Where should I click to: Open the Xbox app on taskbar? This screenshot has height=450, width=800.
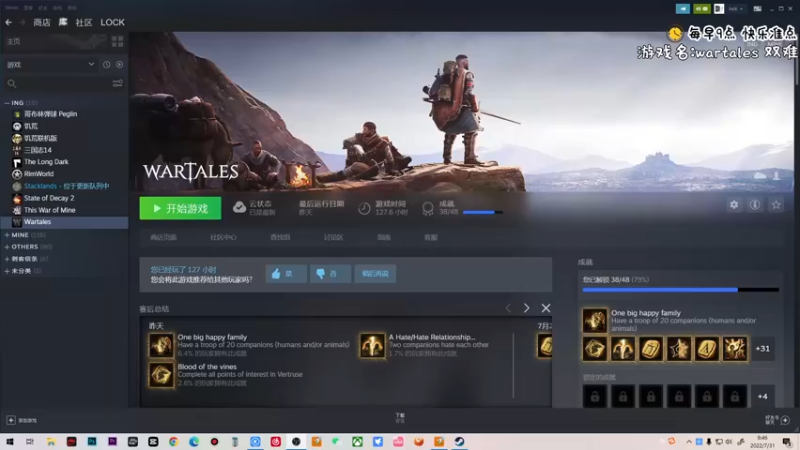(x=357, y=442)
